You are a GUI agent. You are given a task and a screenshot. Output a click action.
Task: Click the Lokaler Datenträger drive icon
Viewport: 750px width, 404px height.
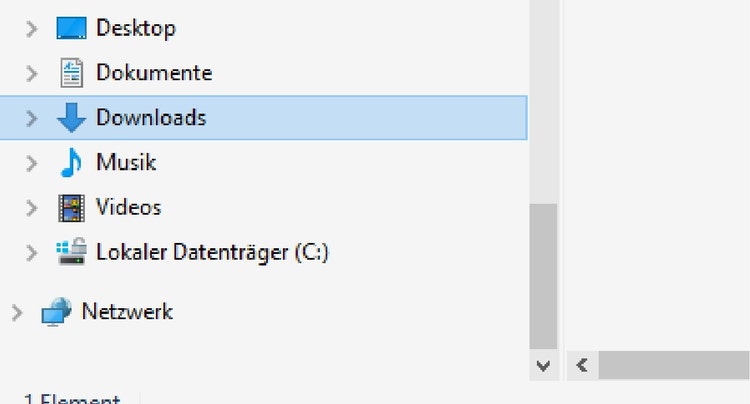tap(71, 253)
